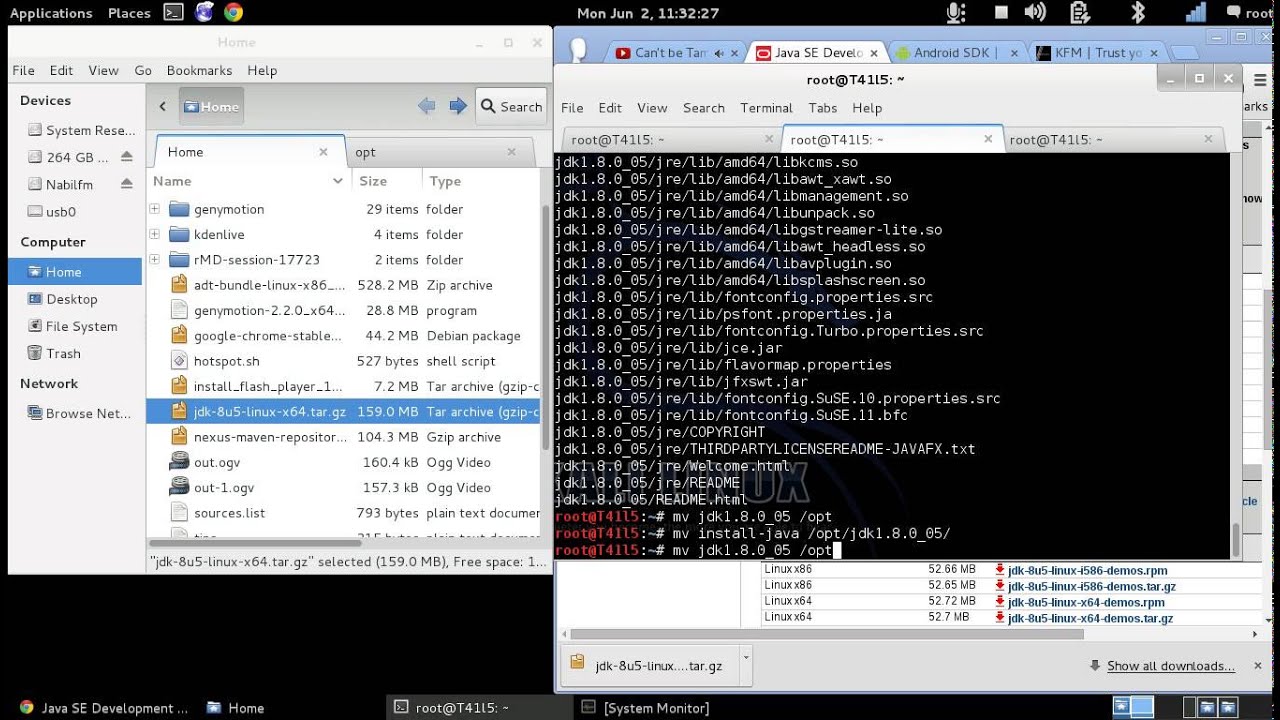Click Home location button in path bar
This screenshot has height=720, width=1280.
pyautogui.click(x=211, y=106)
